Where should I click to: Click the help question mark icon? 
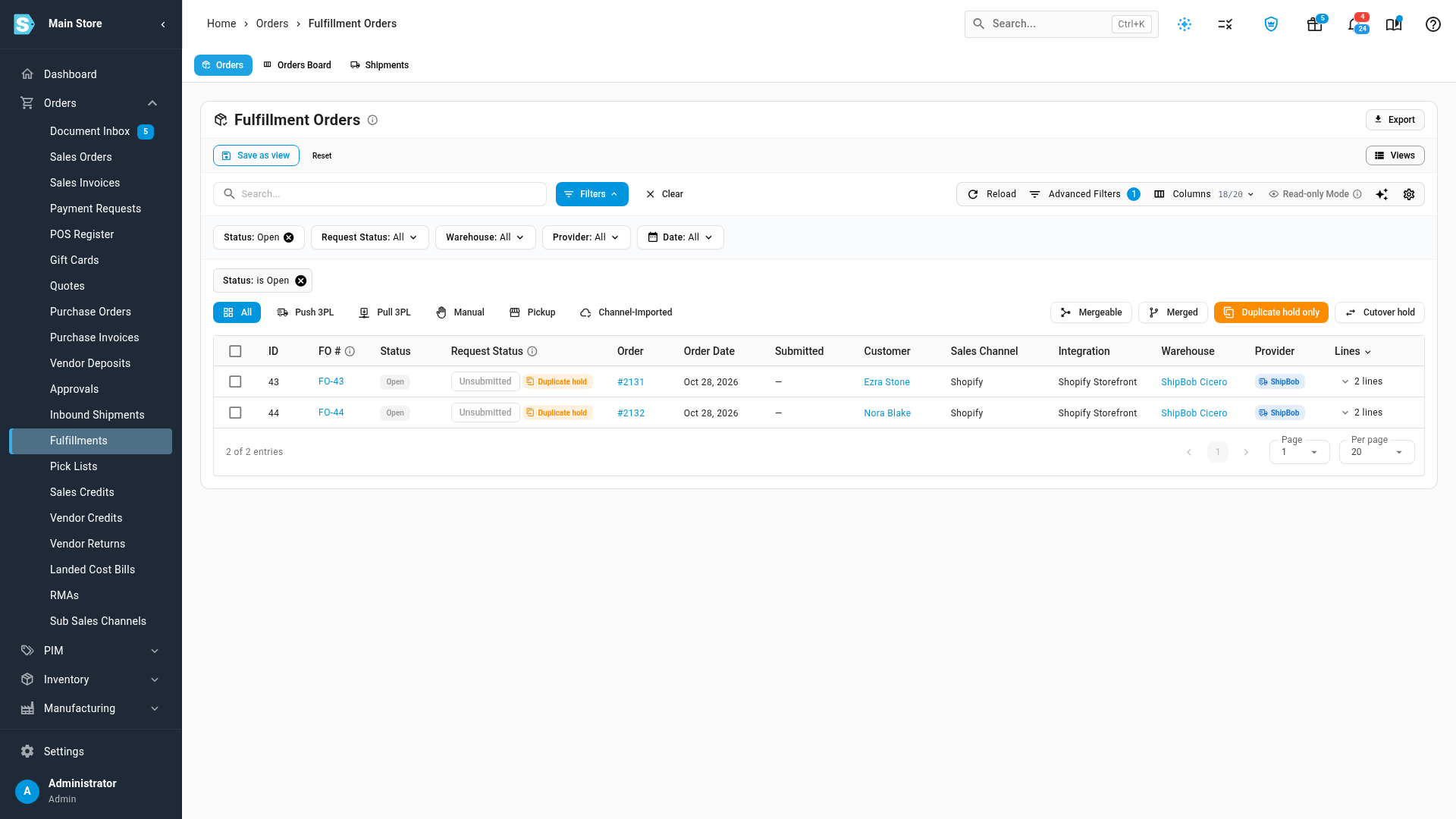click(1432, 24)
